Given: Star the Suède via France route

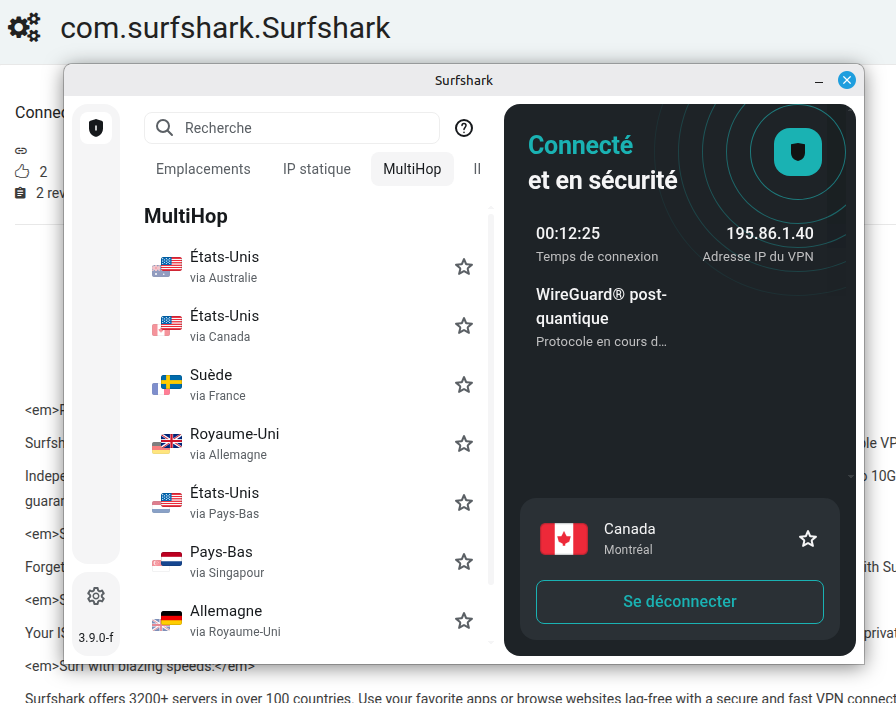Looking at the screenshot, I should [x=464, y=385].
